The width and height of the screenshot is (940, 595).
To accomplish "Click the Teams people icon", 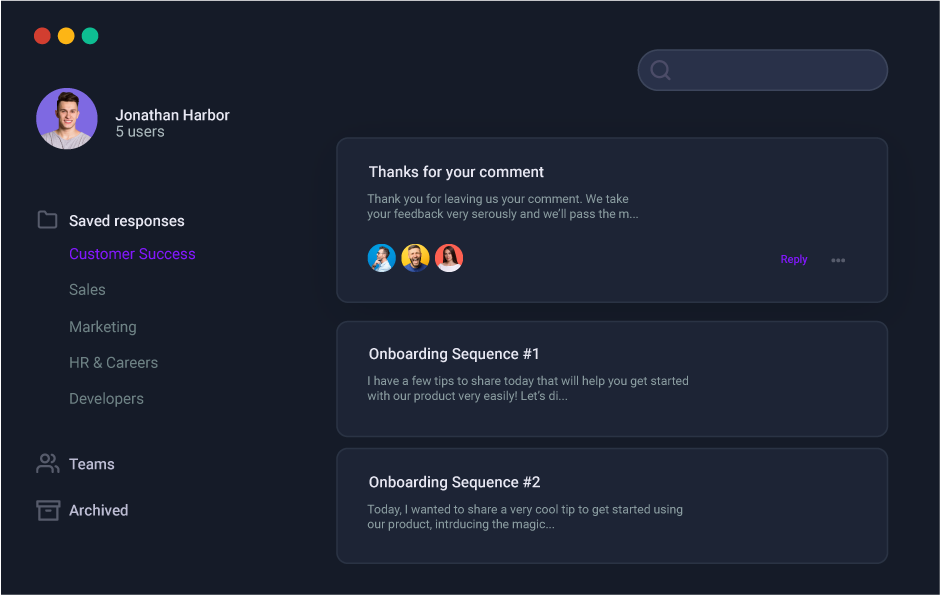I will 47,463.
